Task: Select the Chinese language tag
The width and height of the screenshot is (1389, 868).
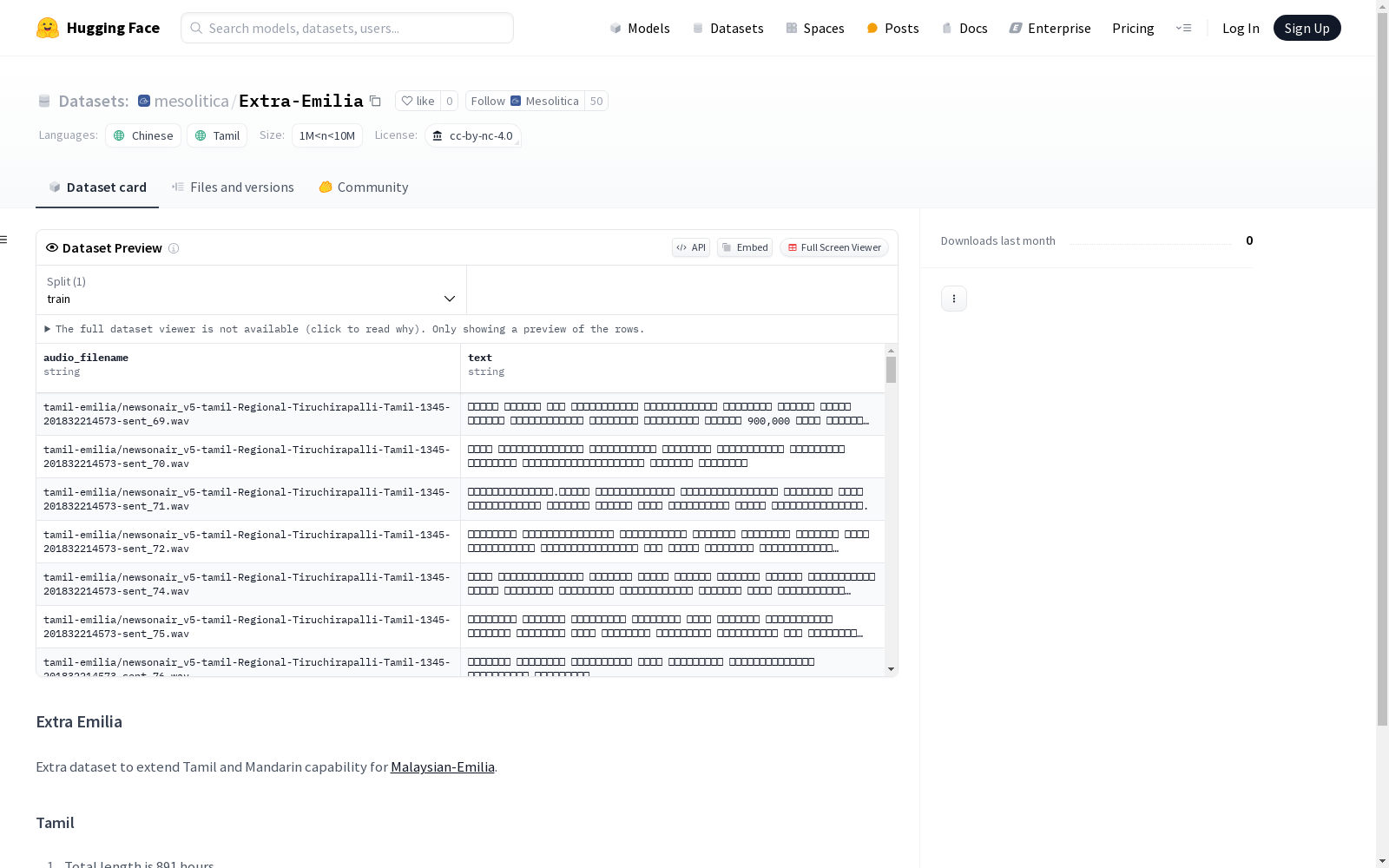Action: click(x=143, y=135)
